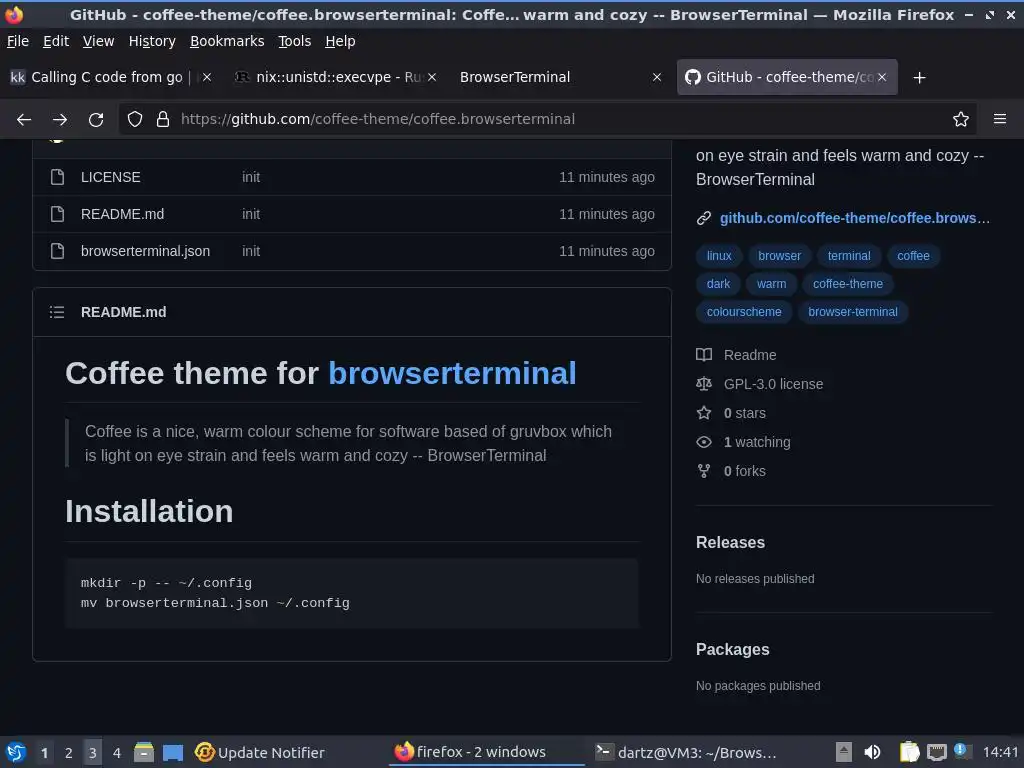View site security padlock info

pos(163,120)
